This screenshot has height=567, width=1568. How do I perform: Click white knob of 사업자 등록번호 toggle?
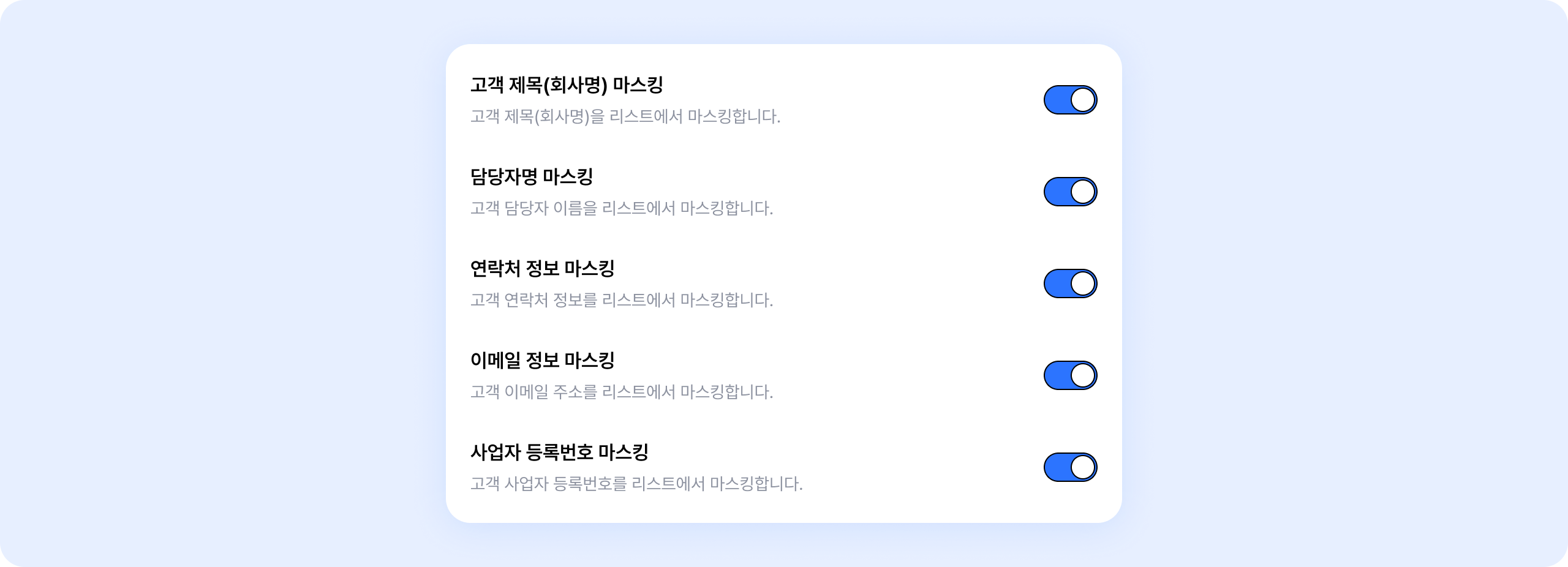click(1083, 467)
